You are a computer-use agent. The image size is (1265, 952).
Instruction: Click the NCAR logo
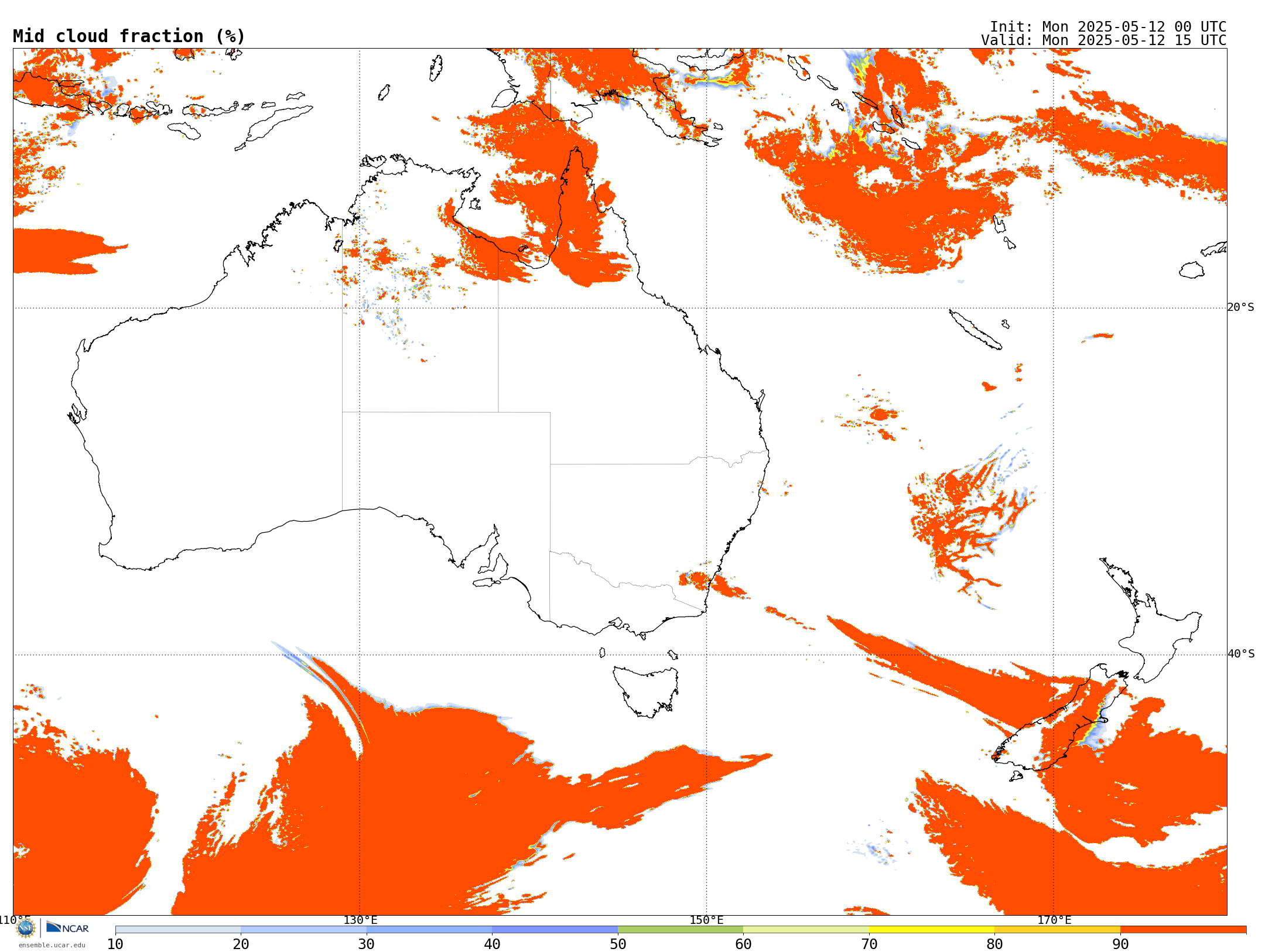[67, 927]
